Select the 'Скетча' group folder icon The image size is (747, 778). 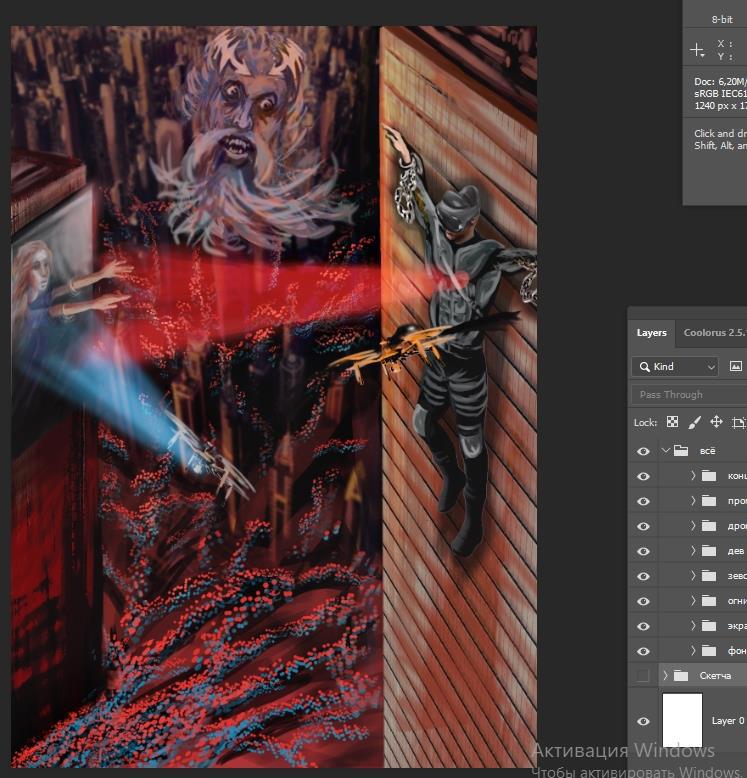[x=681, y=676]
